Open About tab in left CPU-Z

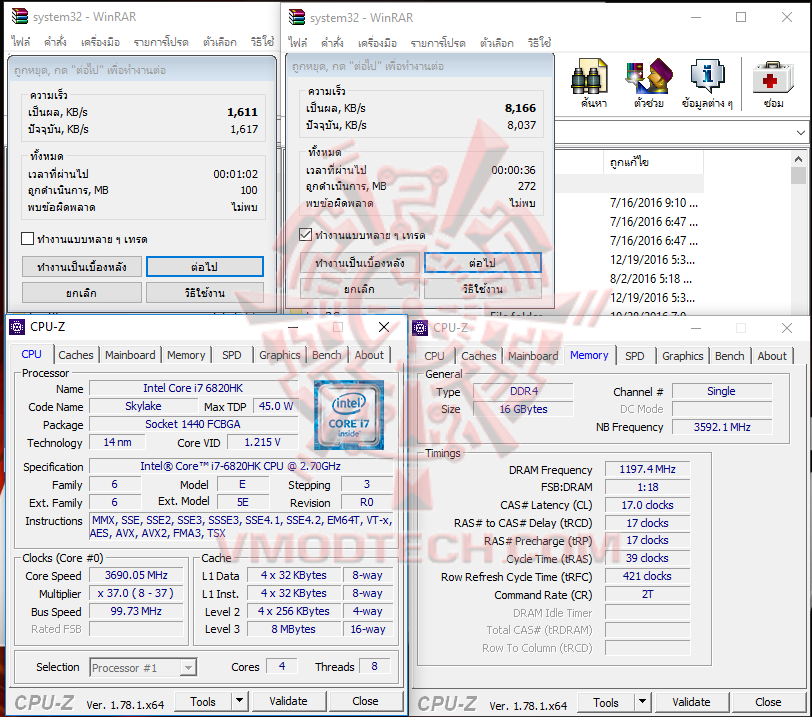[x=369, y=355]
